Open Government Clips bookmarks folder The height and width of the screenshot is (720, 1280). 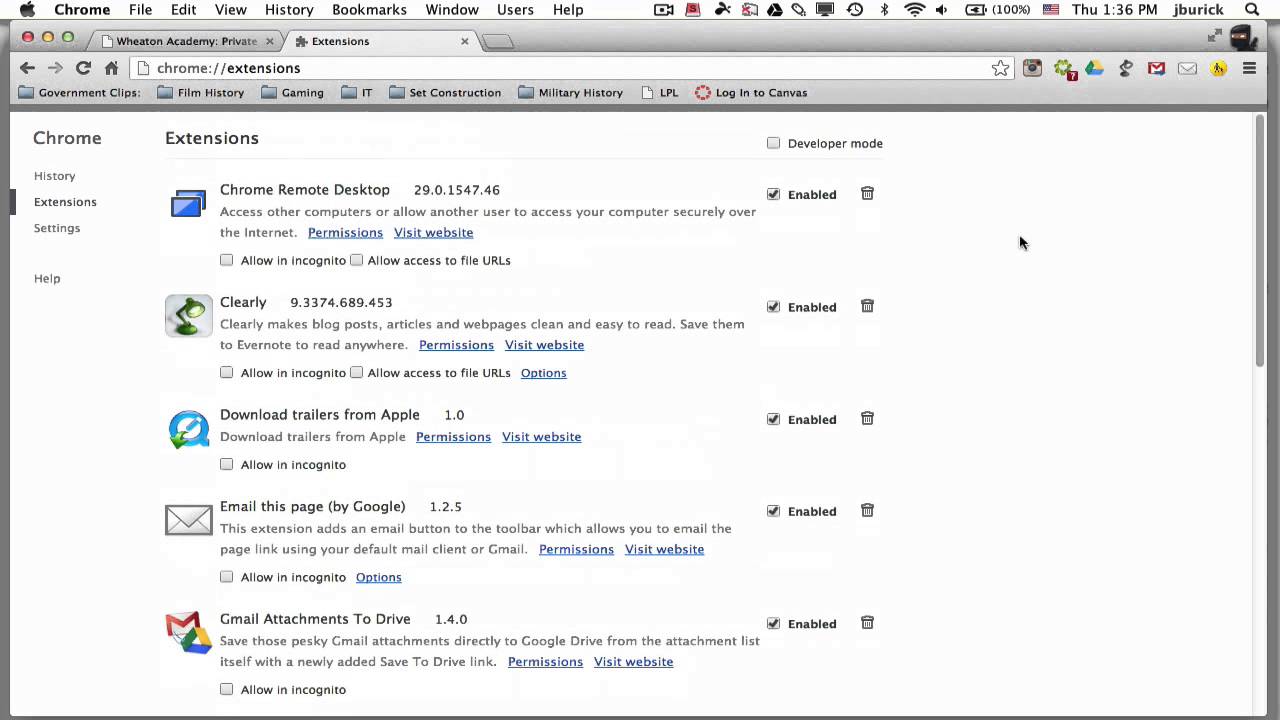pyautogui.click(x=80, y=93)
